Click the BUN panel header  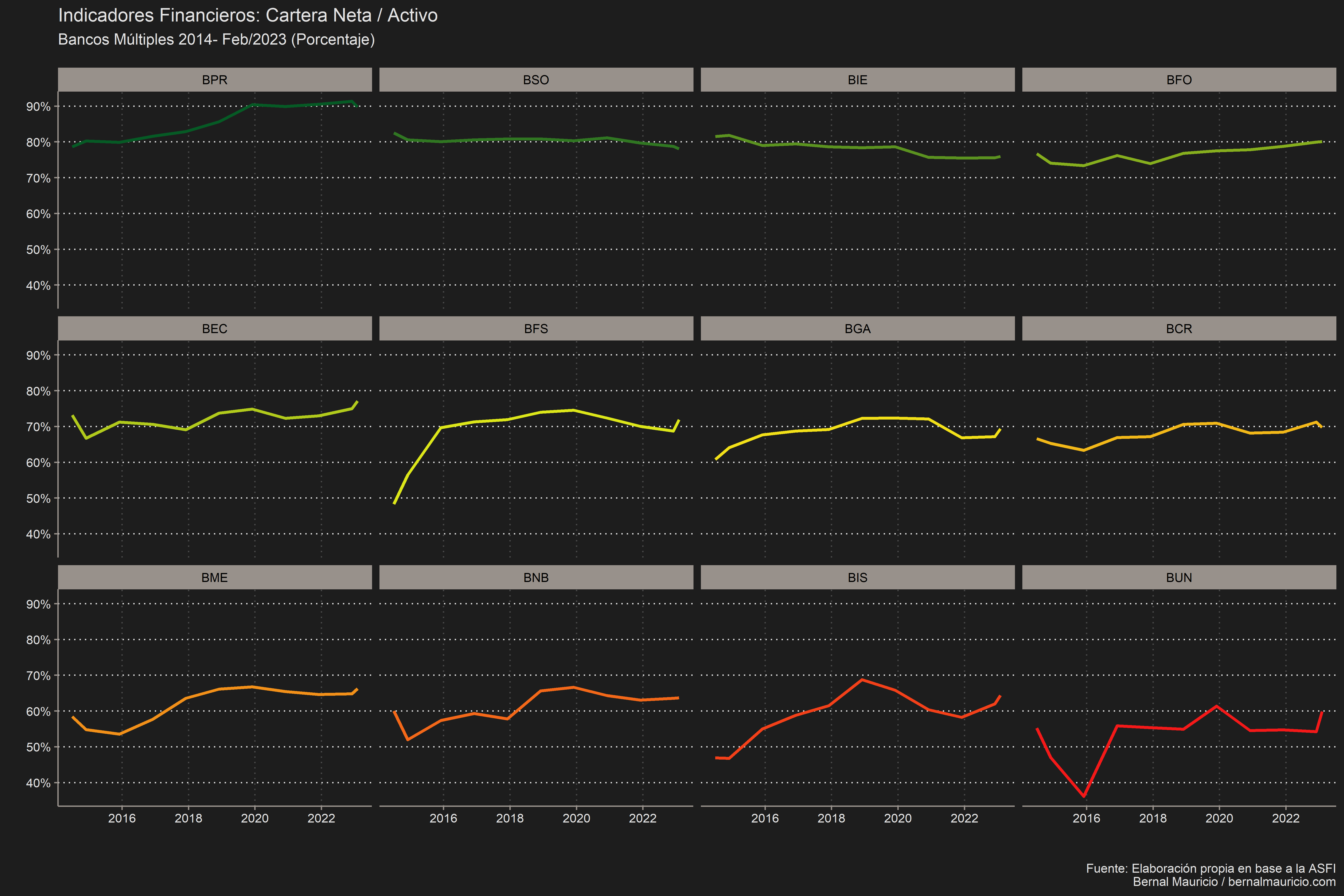[x=1179, y=577]
